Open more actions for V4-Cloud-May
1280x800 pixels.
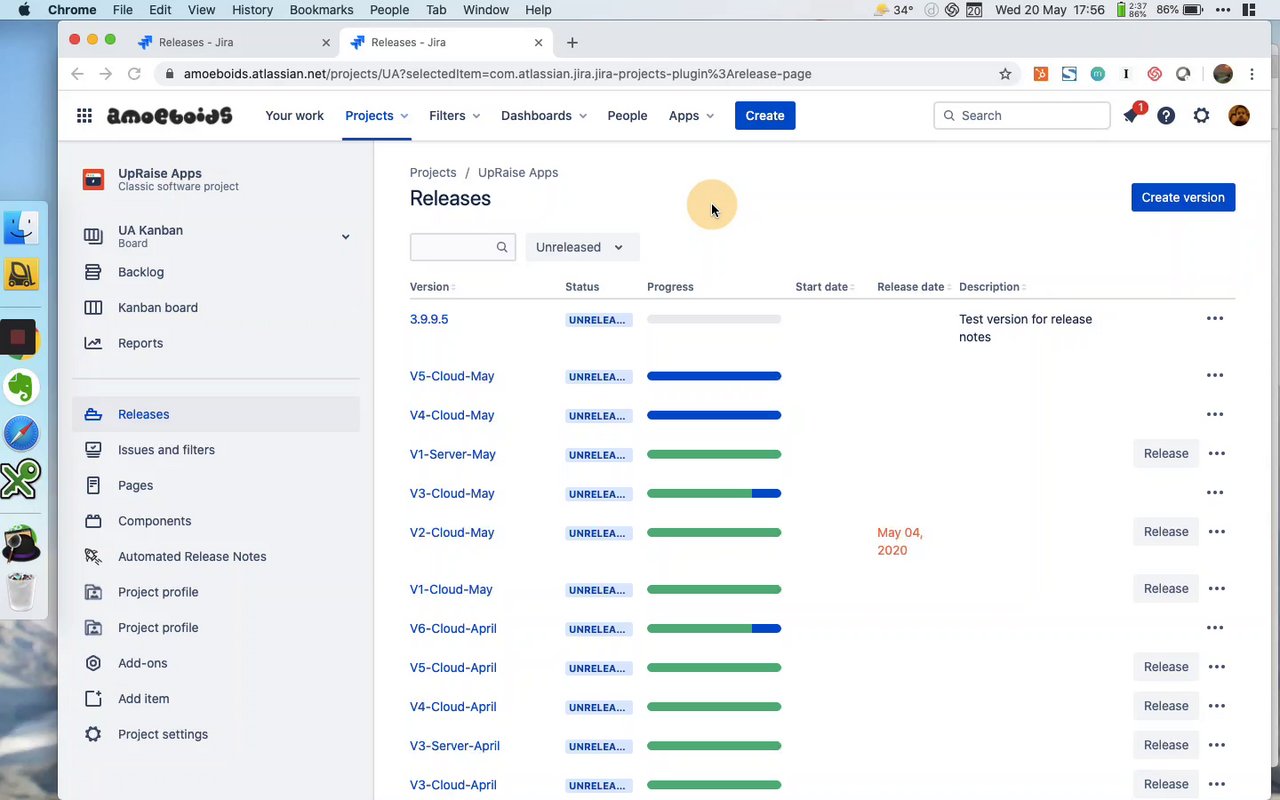(x=1215, y=415)
